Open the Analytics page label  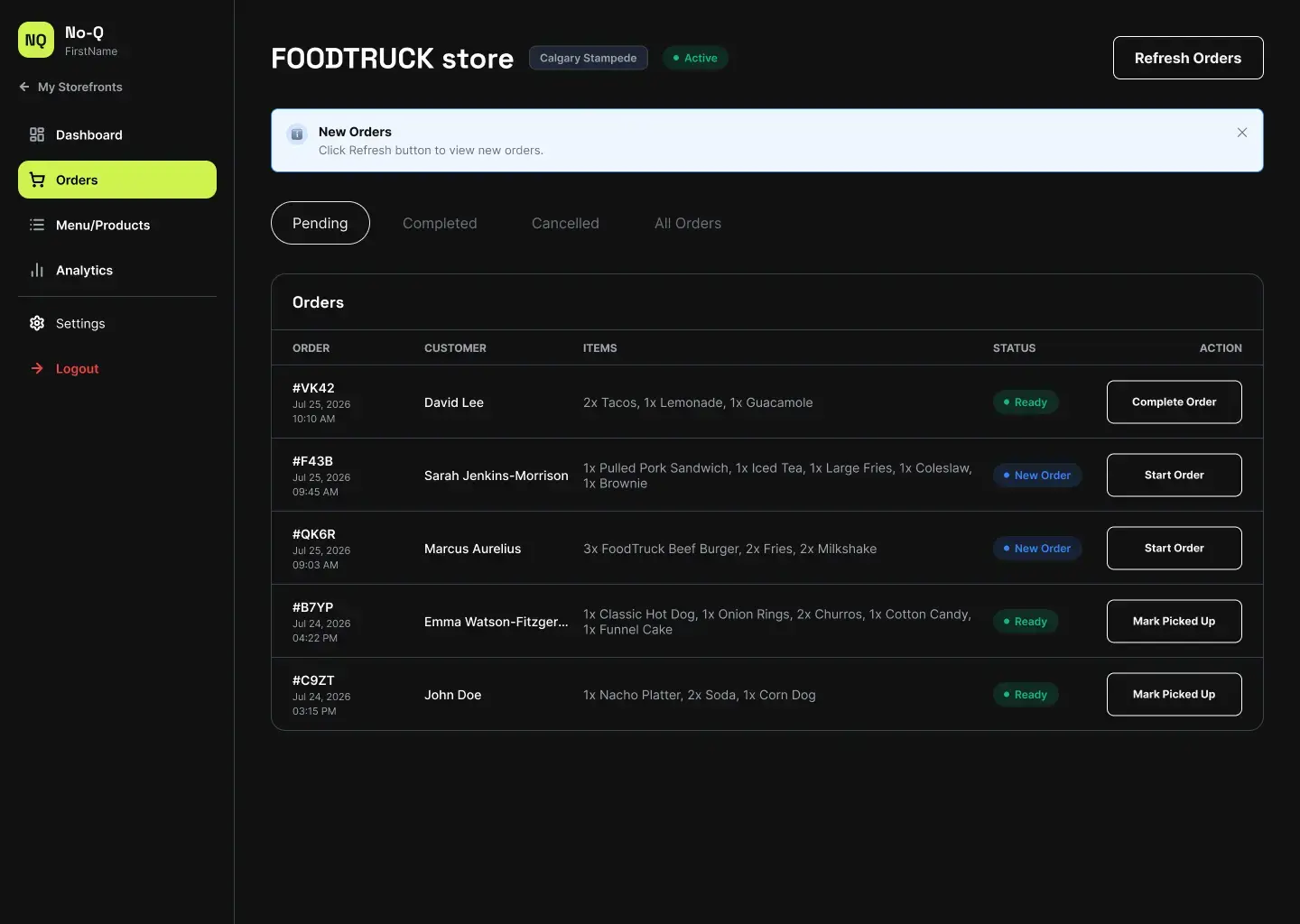click(85, 270)
